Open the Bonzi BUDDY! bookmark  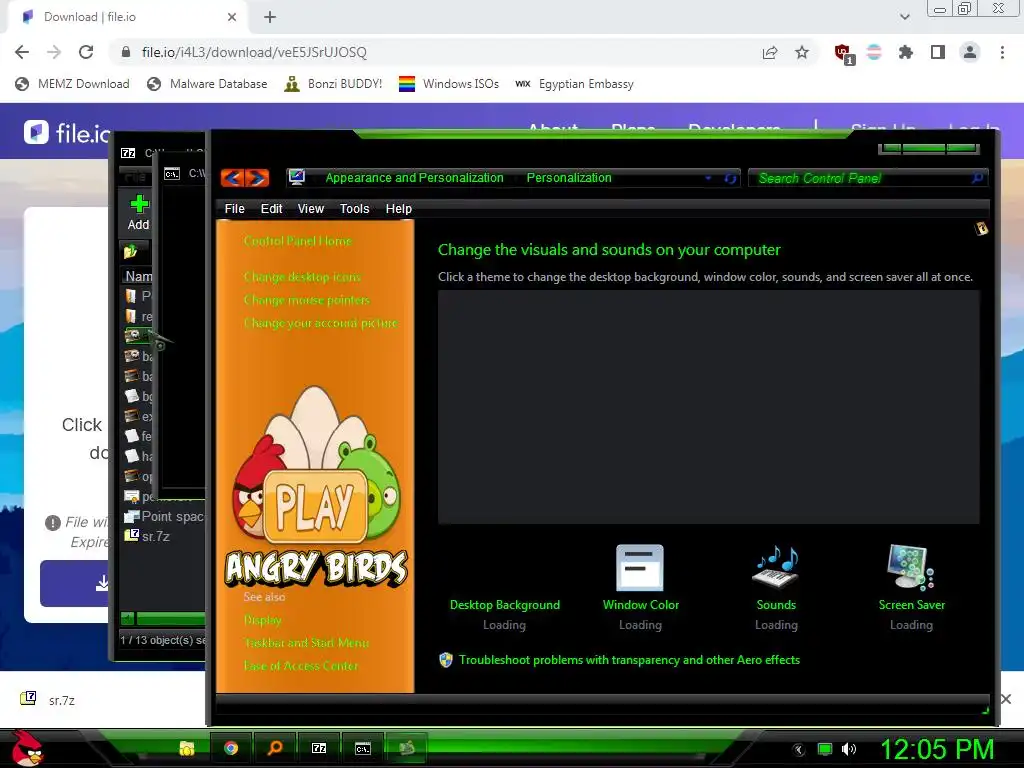333,84
